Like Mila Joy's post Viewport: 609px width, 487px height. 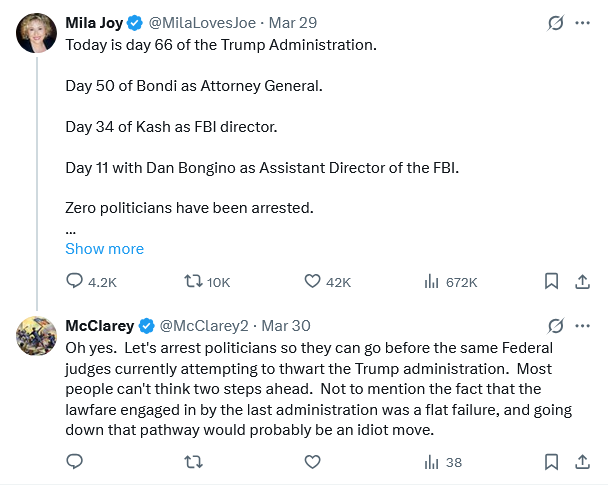point(312,282)
